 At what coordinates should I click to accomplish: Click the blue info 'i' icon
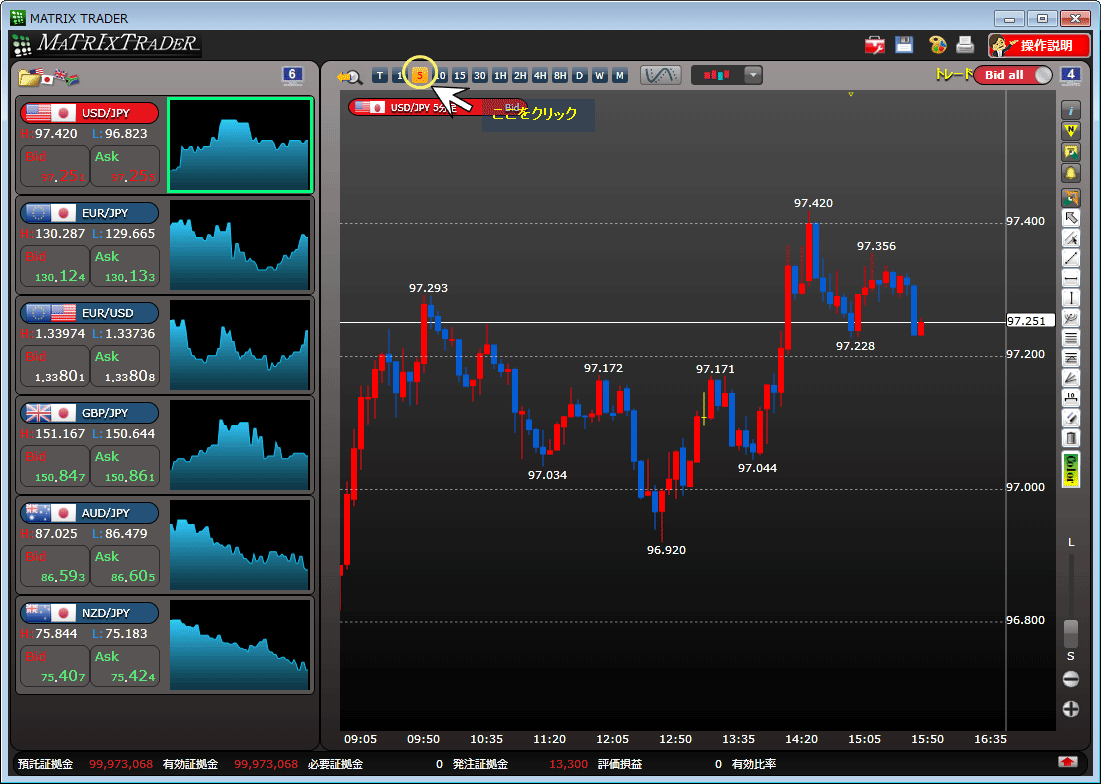(1071, 110)
